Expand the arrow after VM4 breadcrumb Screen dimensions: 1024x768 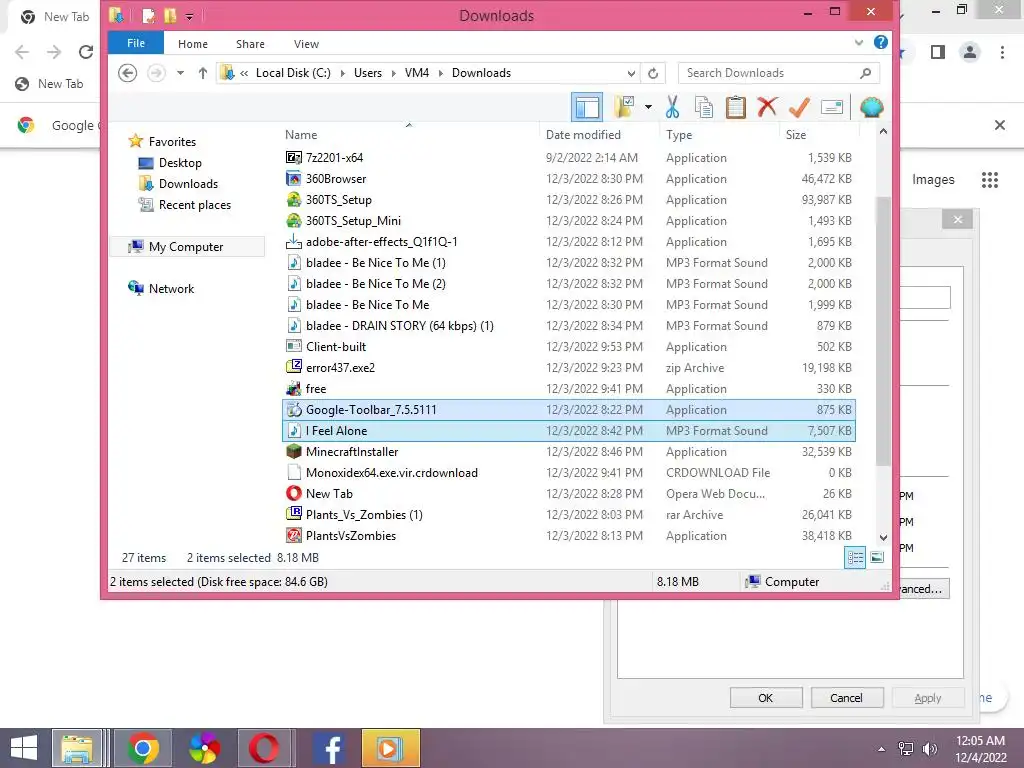(440, 73)
